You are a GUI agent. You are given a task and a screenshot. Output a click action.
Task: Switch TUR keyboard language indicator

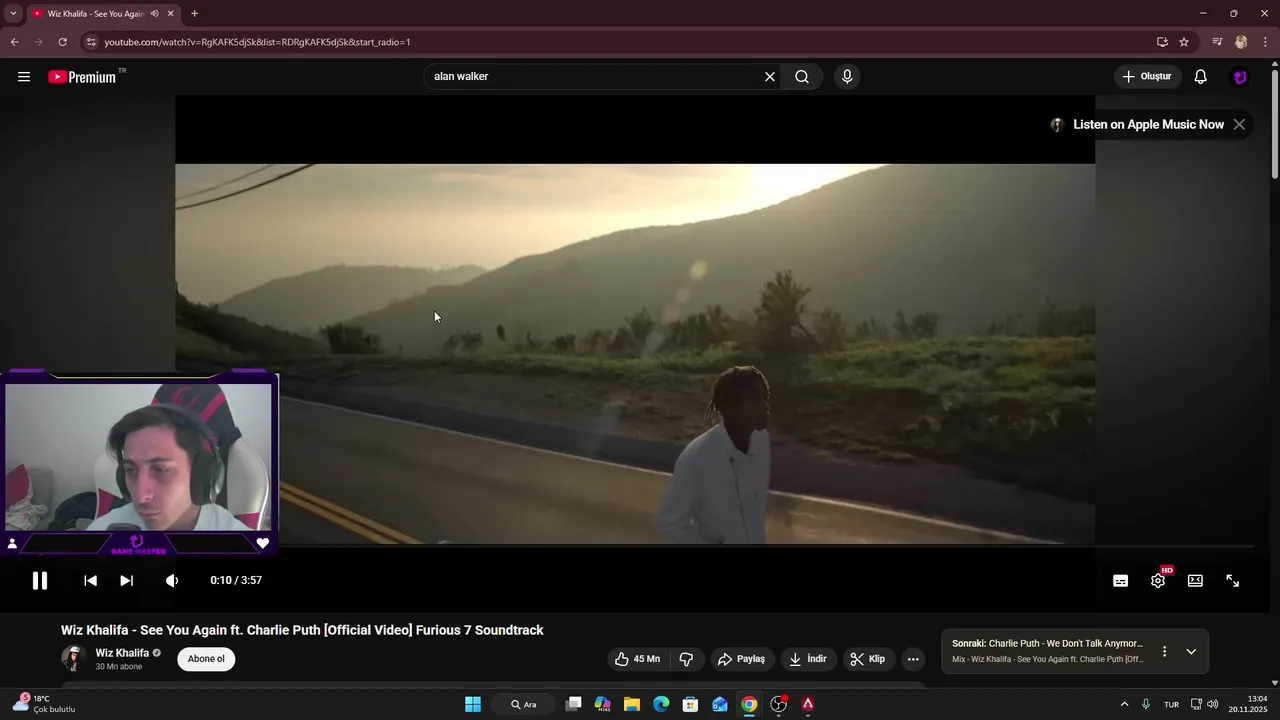pos(1171,704)
